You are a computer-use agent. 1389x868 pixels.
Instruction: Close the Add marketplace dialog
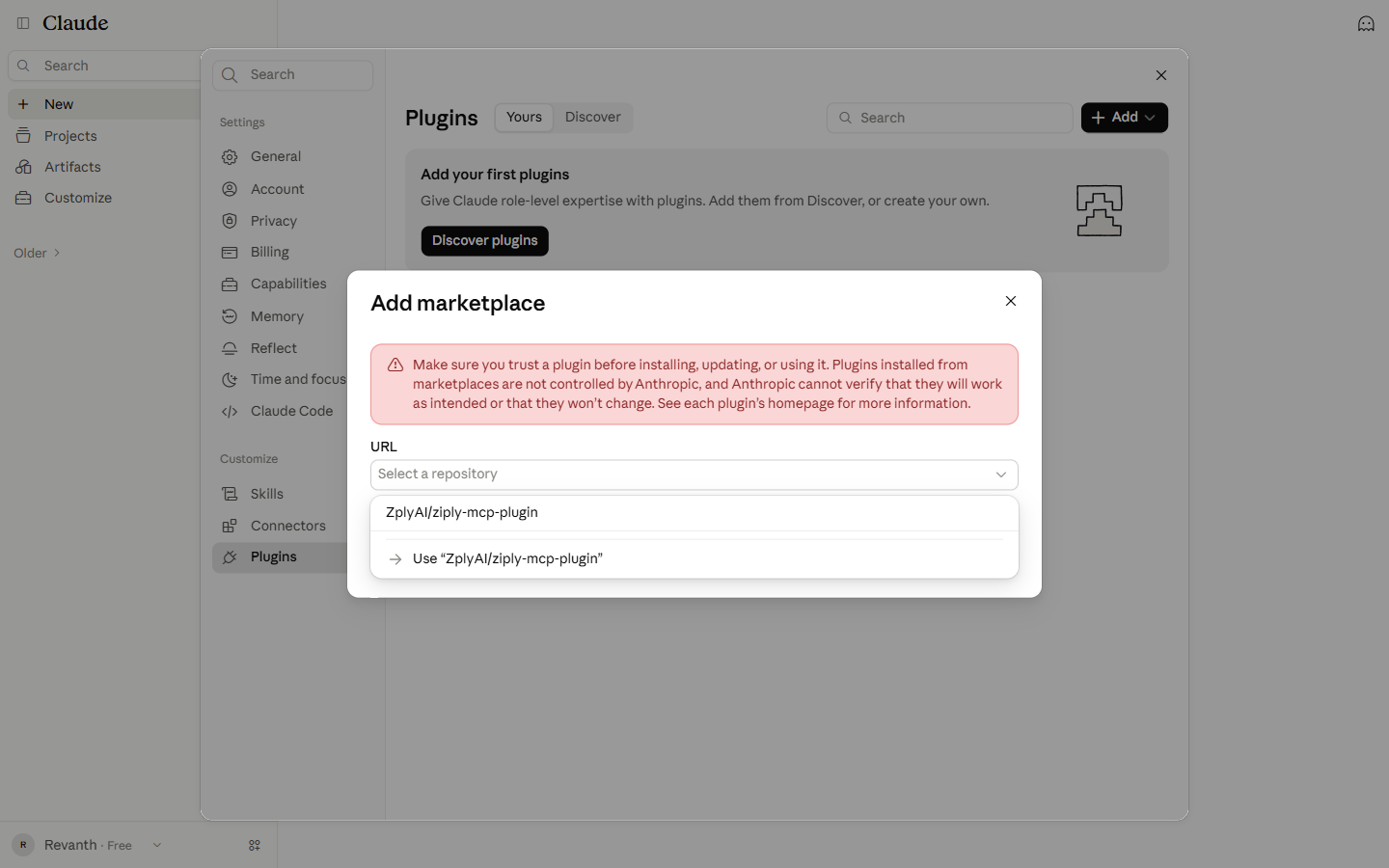(1011, 301)
